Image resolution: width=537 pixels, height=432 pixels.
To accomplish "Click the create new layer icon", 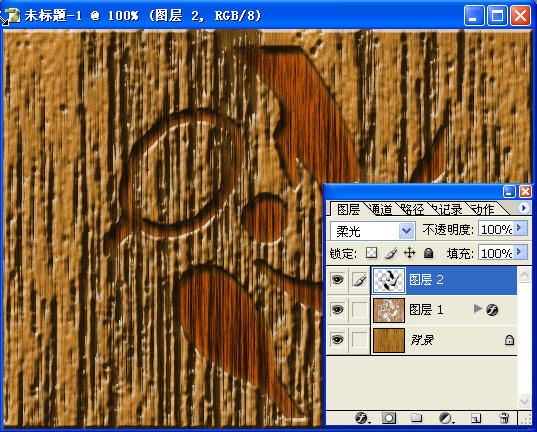I will [476, 418].
